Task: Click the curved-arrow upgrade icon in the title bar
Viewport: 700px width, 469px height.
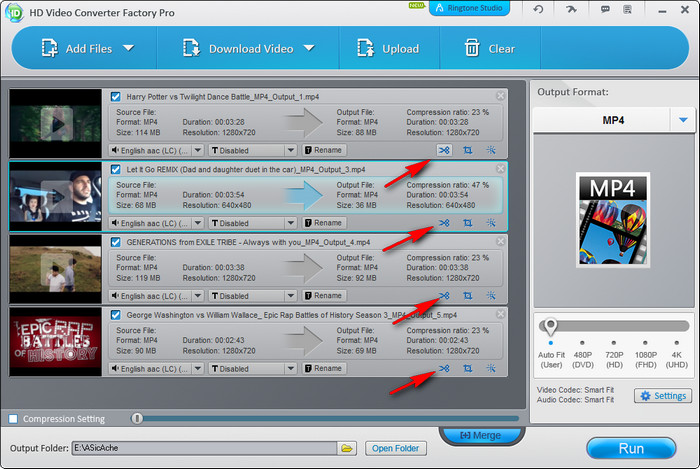Action: pos(571,9)
